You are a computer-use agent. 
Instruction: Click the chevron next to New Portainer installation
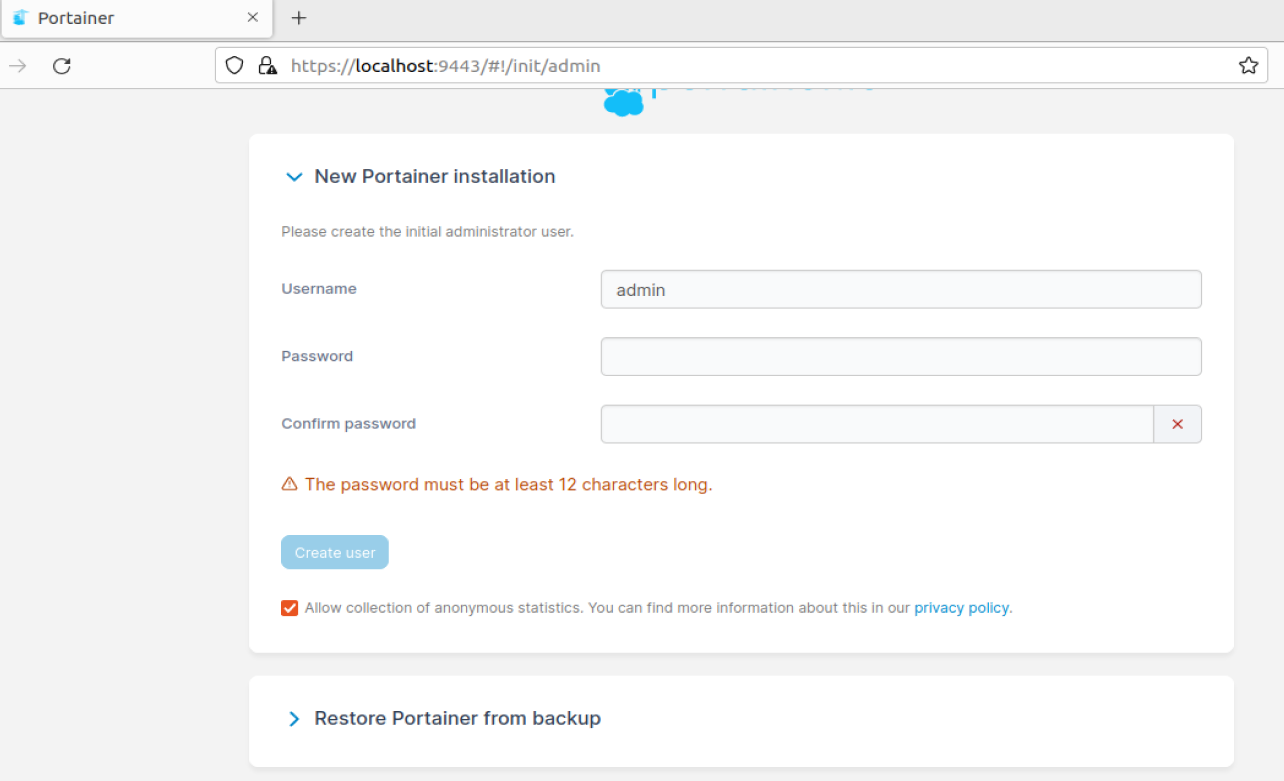pos(294,177)
